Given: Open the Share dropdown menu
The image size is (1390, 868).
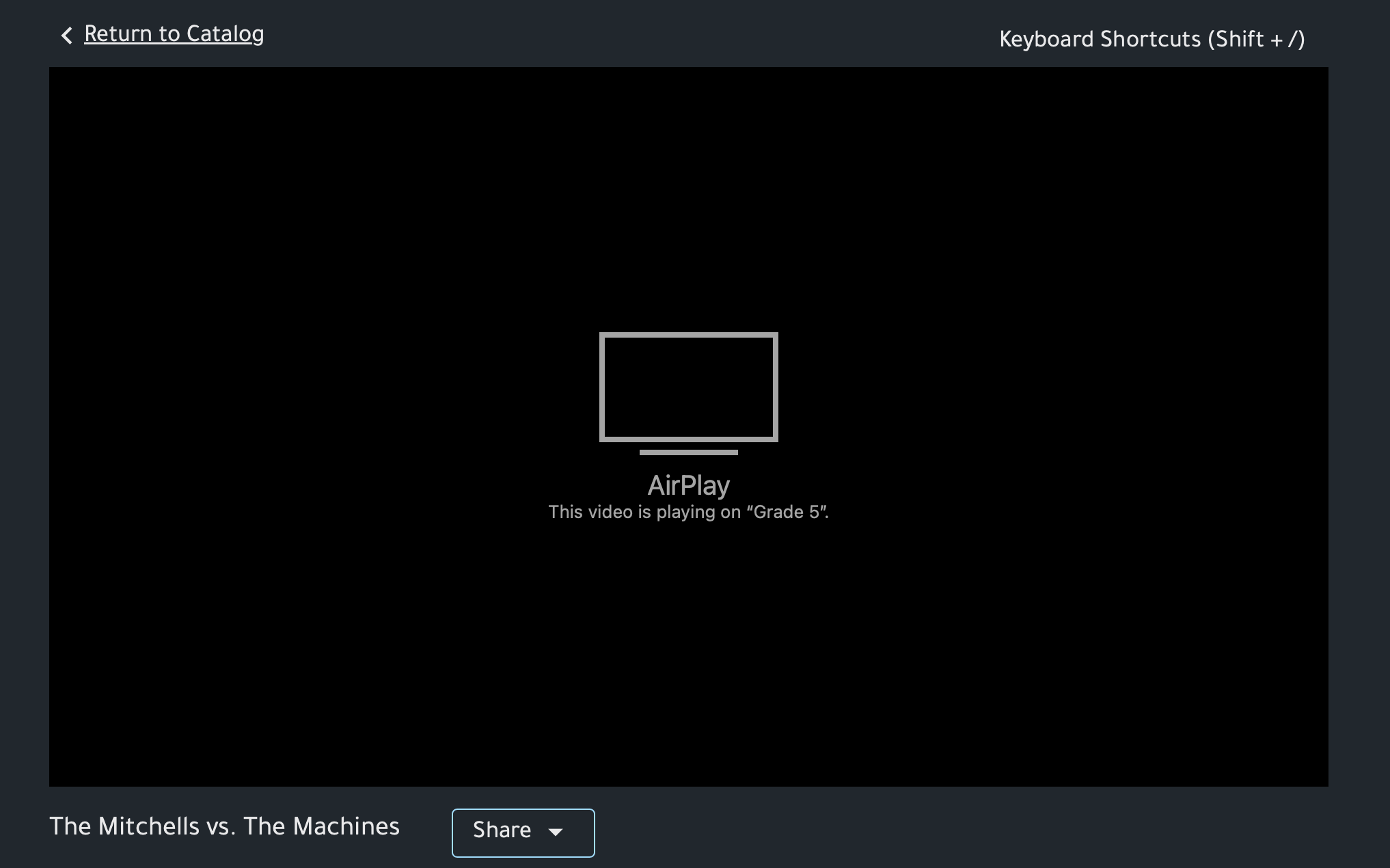Looking at the screenshot, I should click(523, 832).
